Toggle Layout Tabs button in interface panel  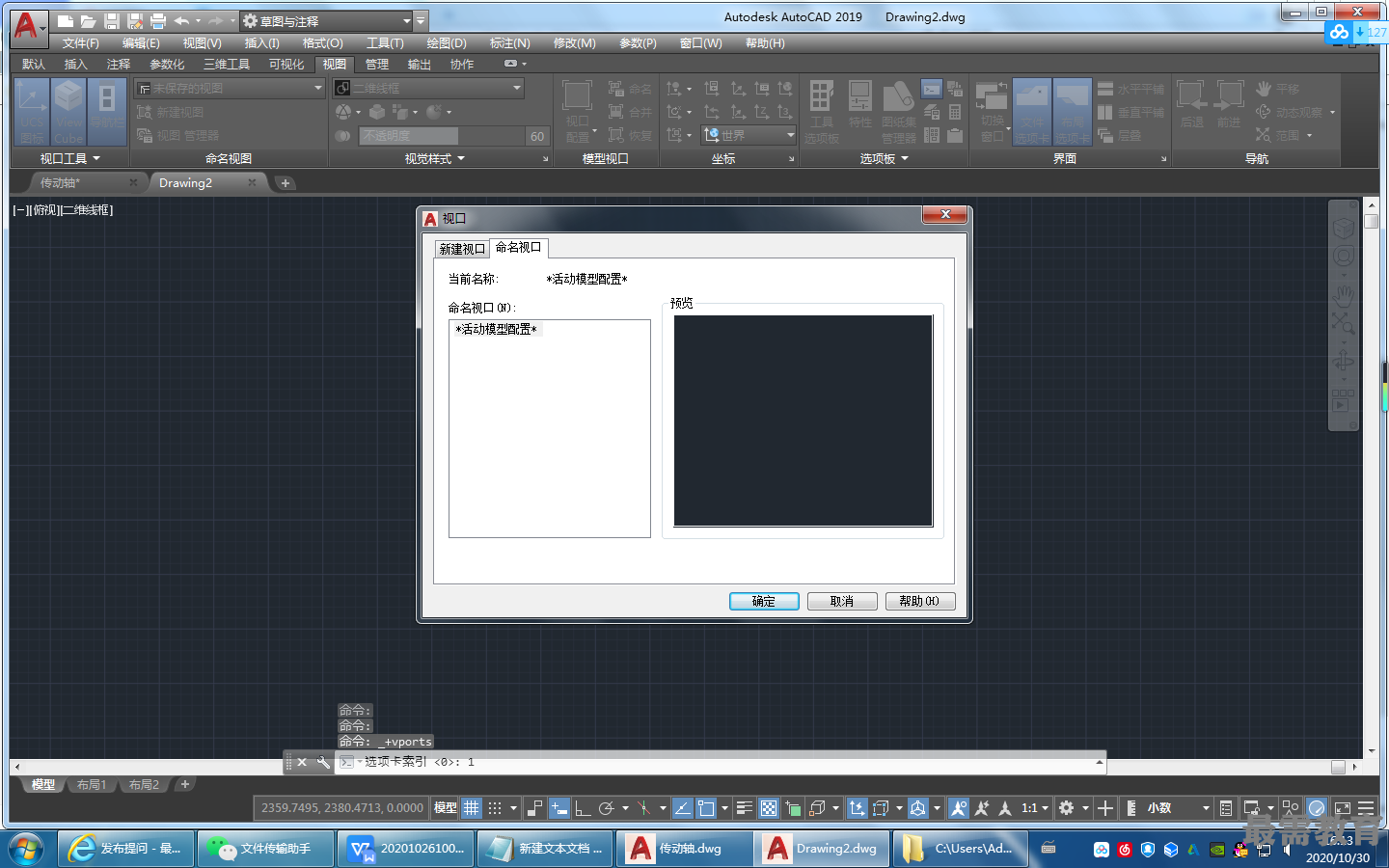[x=1072, y=112]
